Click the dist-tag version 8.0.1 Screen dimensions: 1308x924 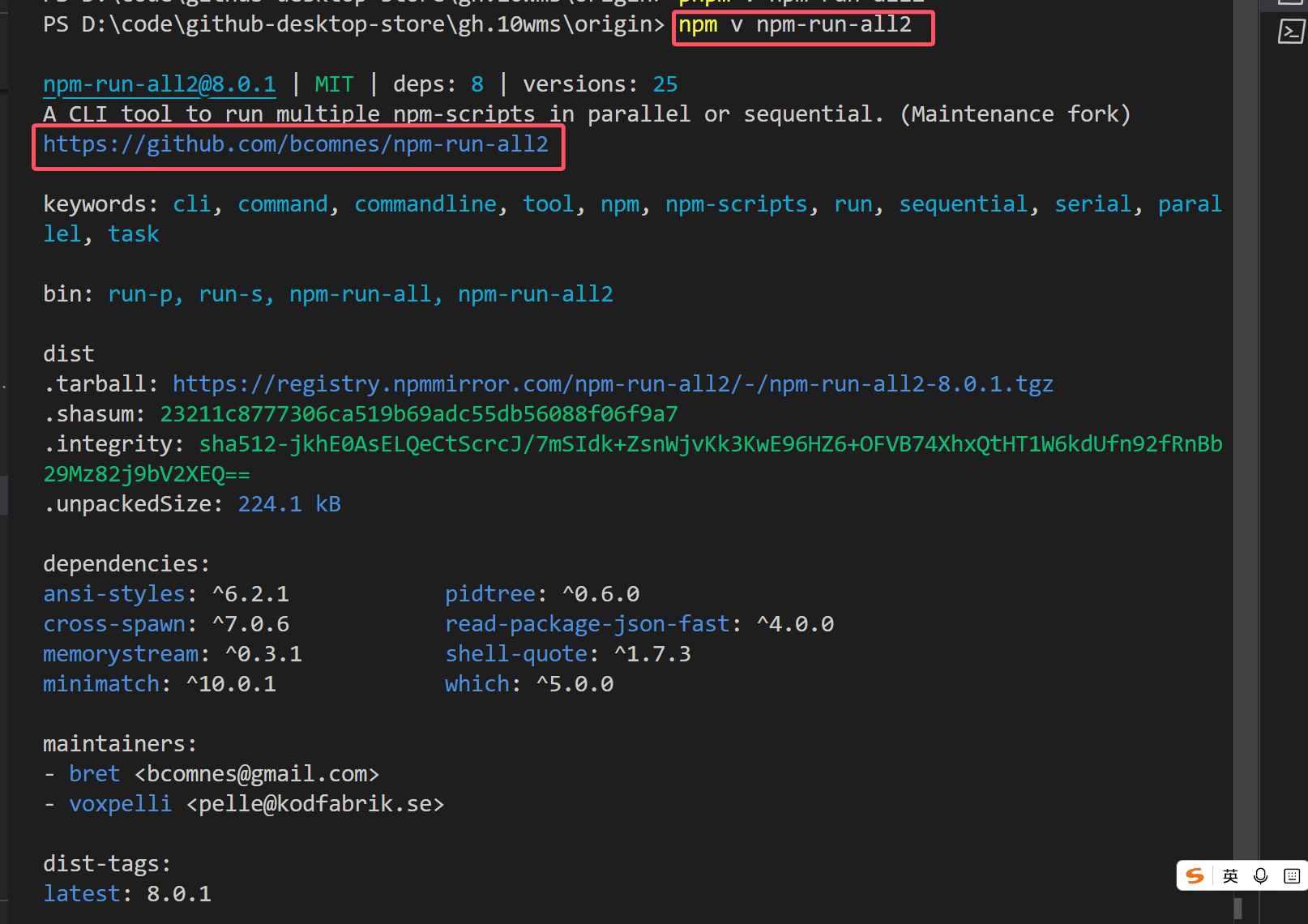coord(179,894)
